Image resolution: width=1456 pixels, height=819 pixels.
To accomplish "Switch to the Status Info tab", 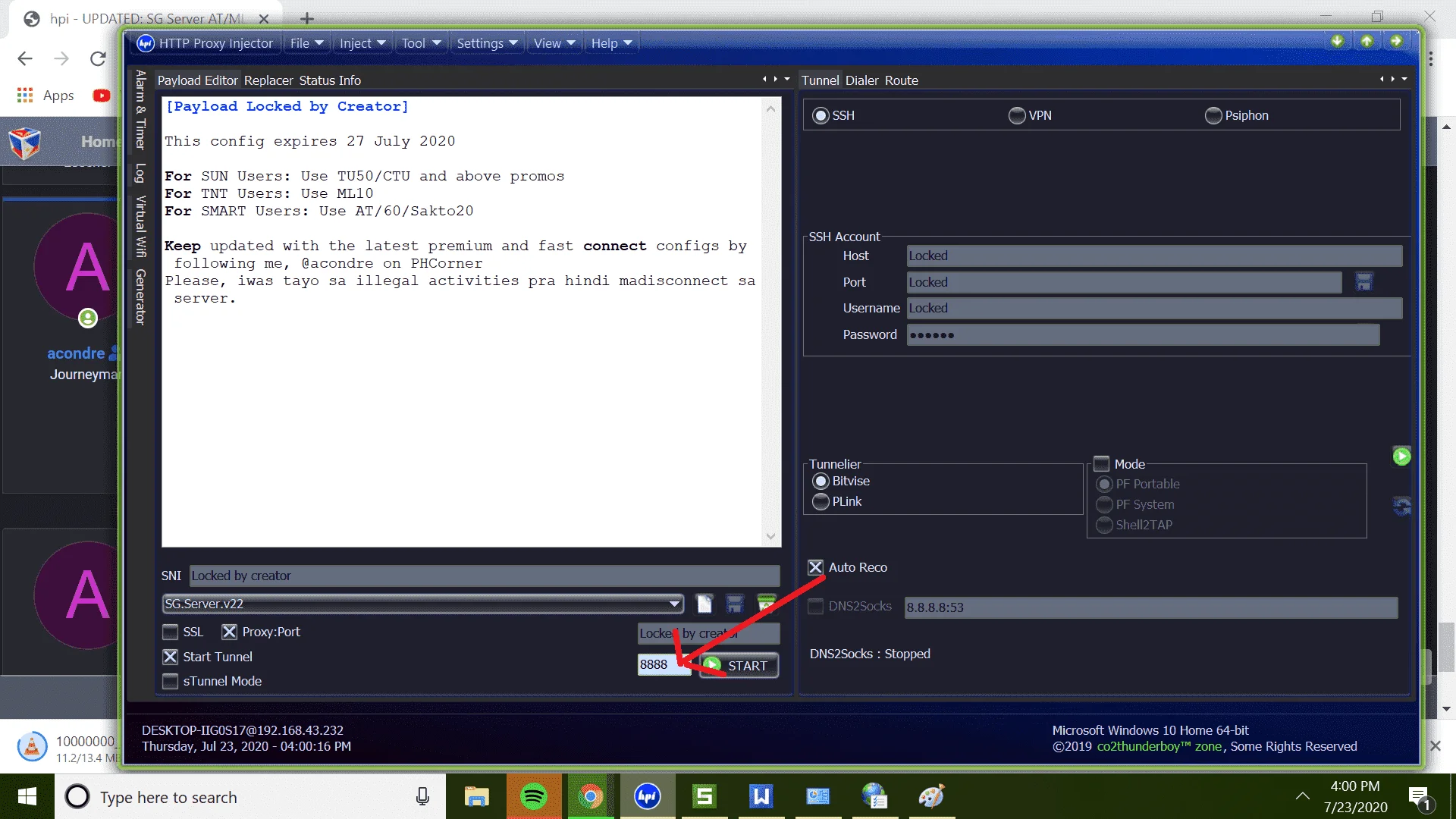I will tap(330, 80).
